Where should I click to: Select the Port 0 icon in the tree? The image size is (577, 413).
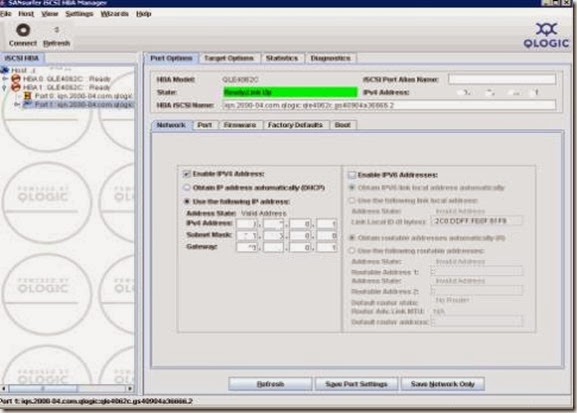(x=27, y=96)
